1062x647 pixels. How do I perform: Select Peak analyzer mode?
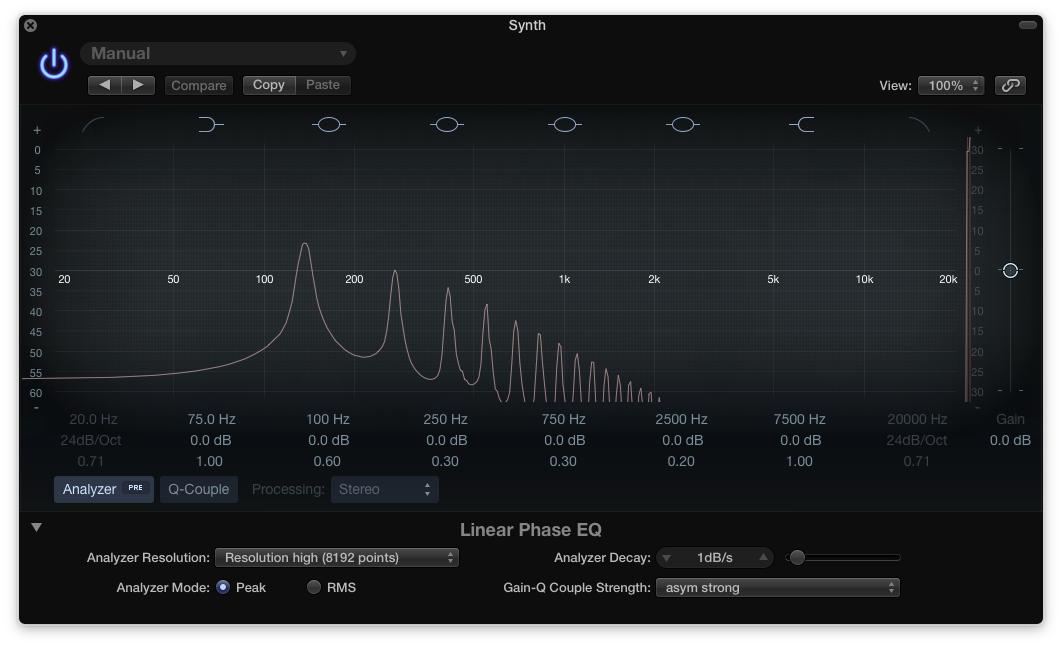point(223,588)
